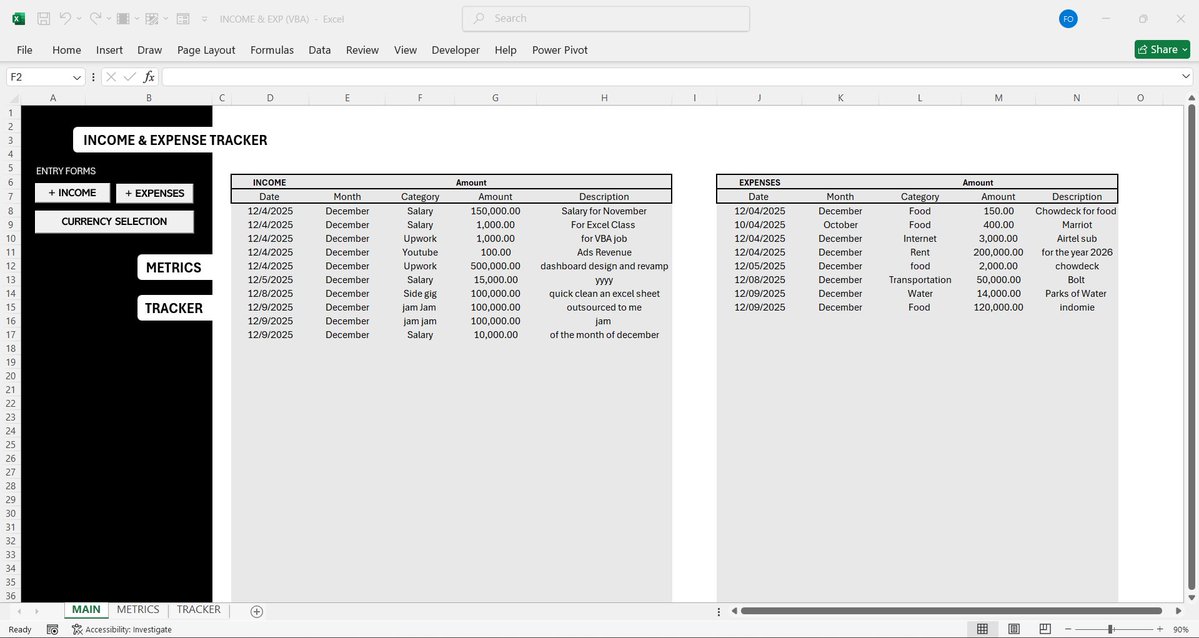
Task: Select row 8 header
Action: coord(11,211)
